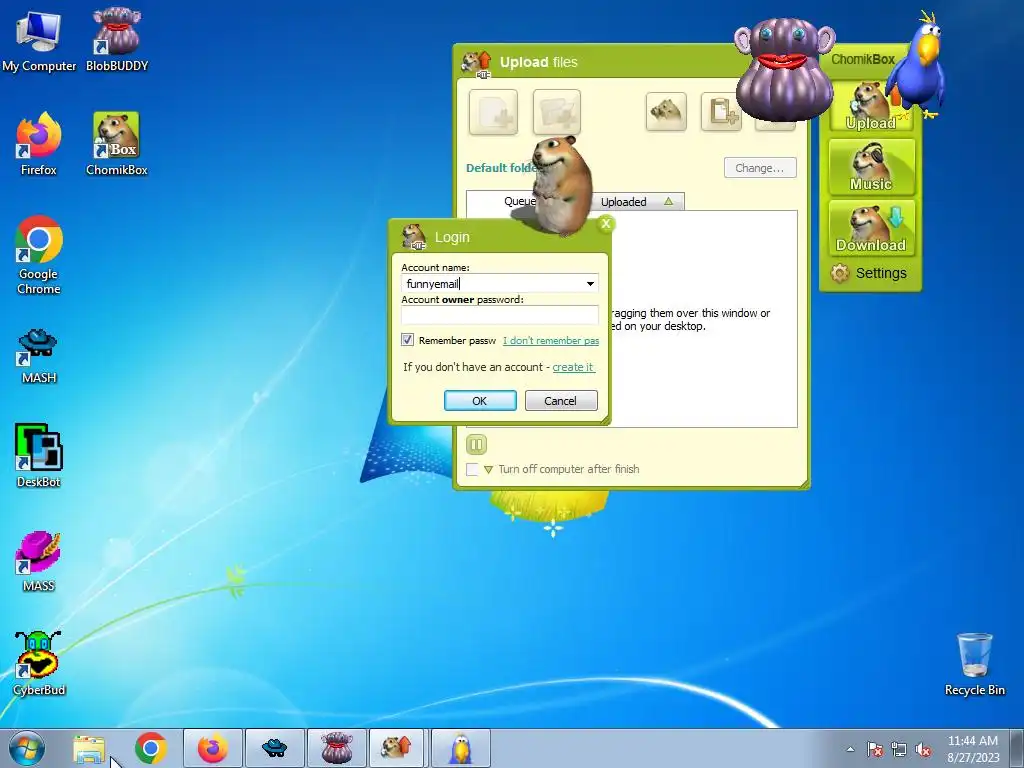The height and width of the screenshot is (768, 1024).
Task: Open the Music section in ChomikBox sidebar
Action: pos(871,167)
